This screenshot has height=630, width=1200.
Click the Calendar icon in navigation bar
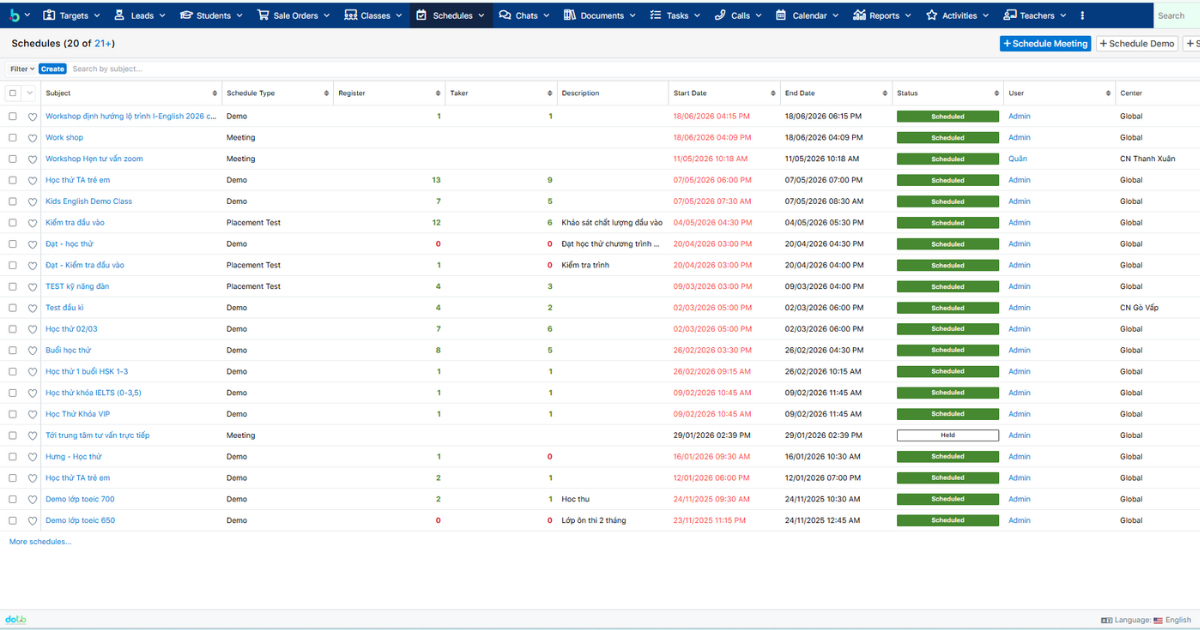coord(782,15)
